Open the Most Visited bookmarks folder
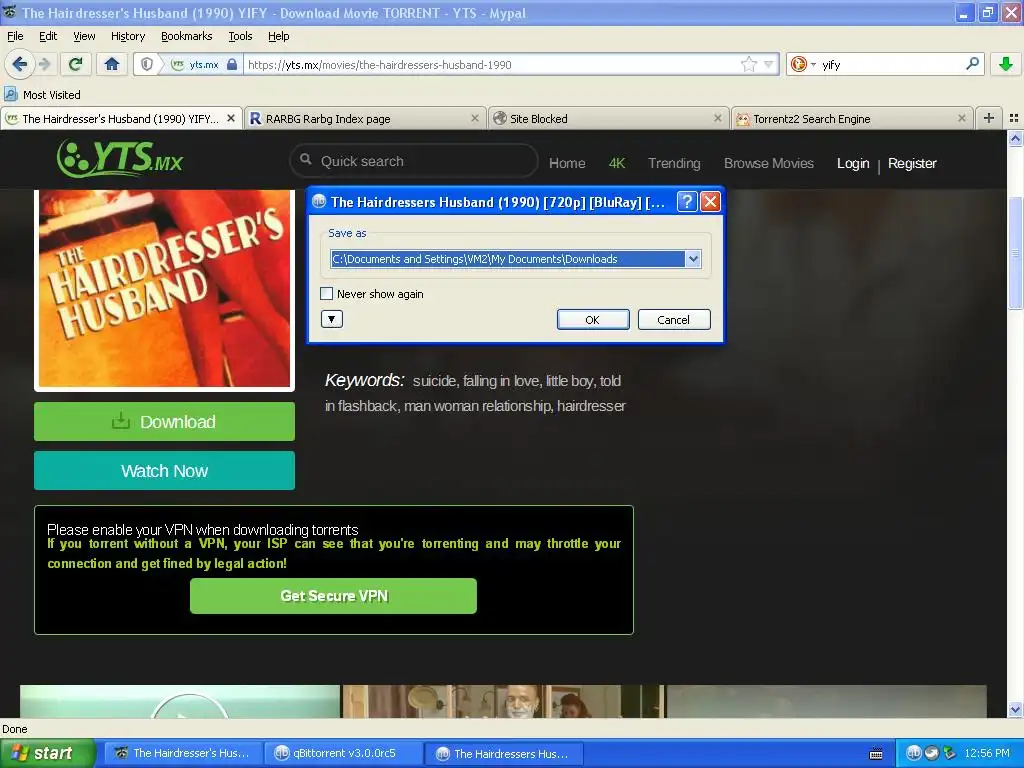This screenshot has width=1024, height=768. click(43, 95)
